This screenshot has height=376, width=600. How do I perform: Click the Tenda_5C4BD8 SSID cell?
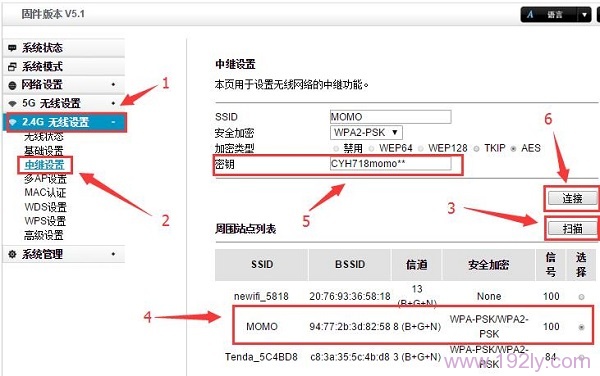coord(261,357)
